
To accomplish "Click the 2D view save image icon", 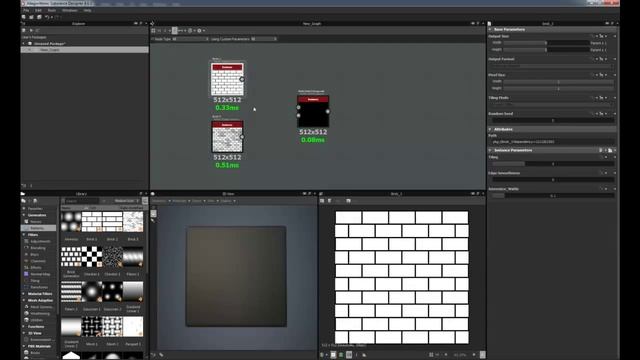I will pyautogui.click(x=322, y=201).
